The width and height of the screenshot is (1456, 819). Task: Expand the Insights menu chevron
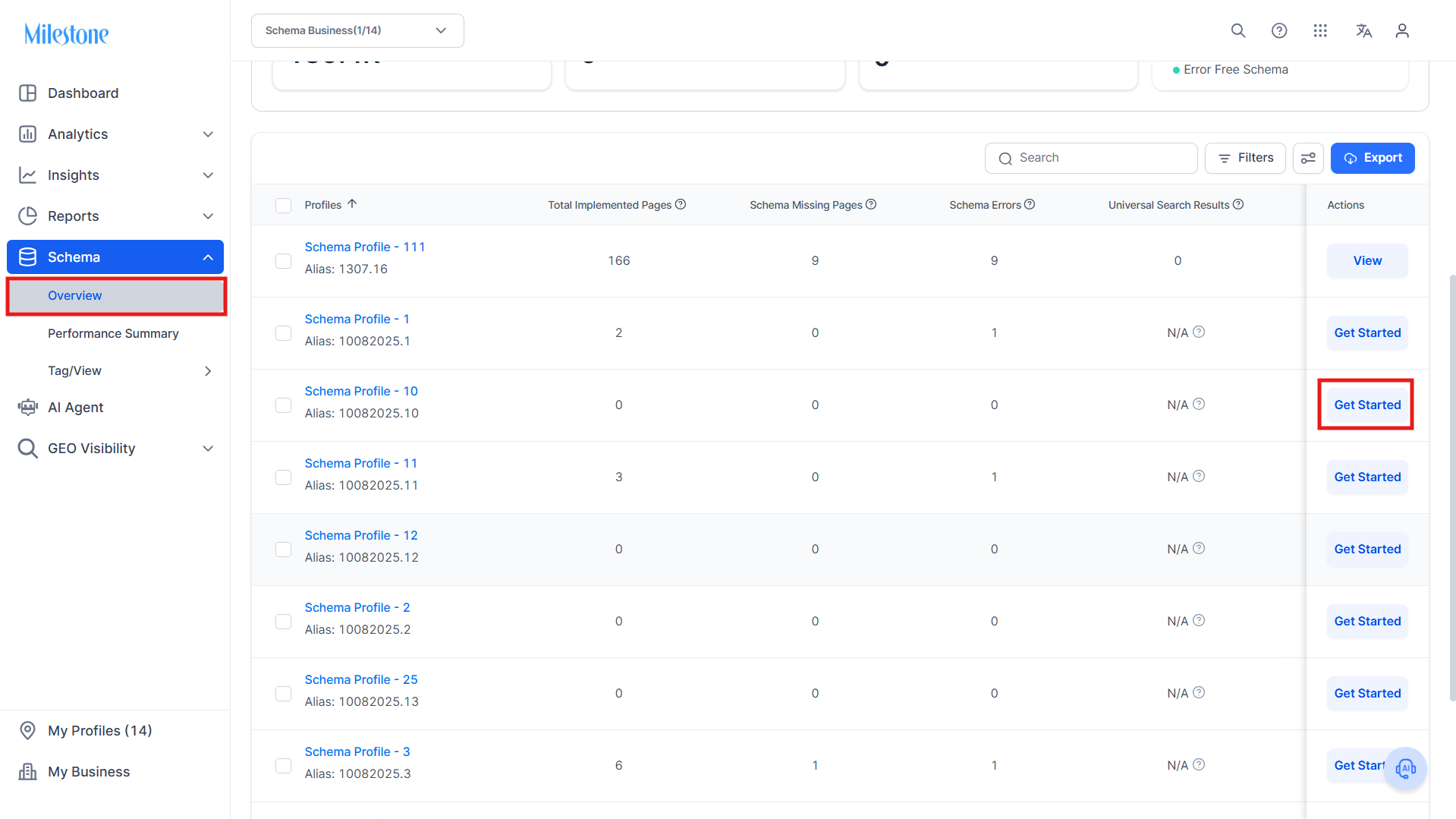(208, 175)
